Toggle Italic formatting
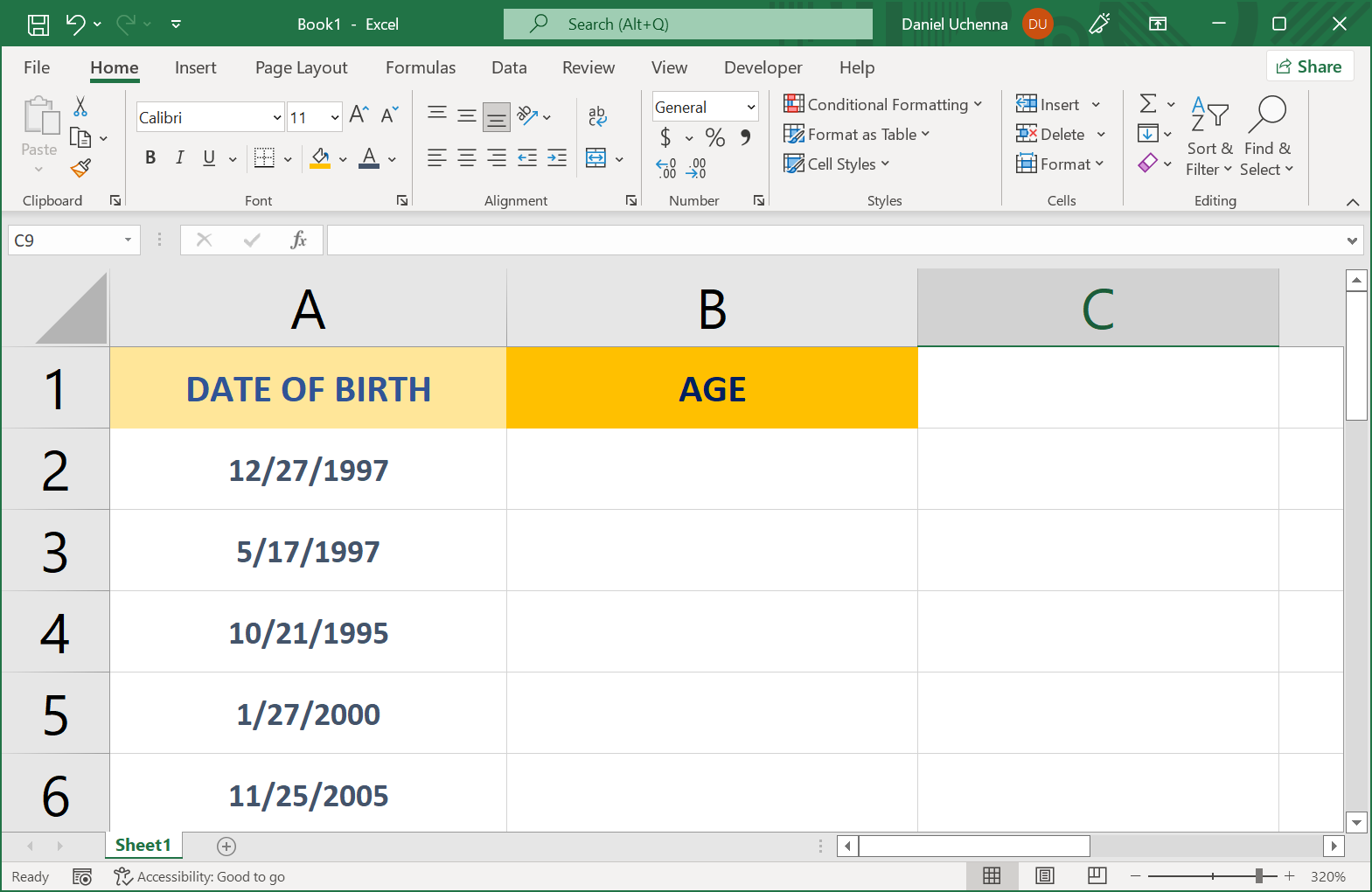The height and width of the screenshot is (892, 1372). (179, 157)
